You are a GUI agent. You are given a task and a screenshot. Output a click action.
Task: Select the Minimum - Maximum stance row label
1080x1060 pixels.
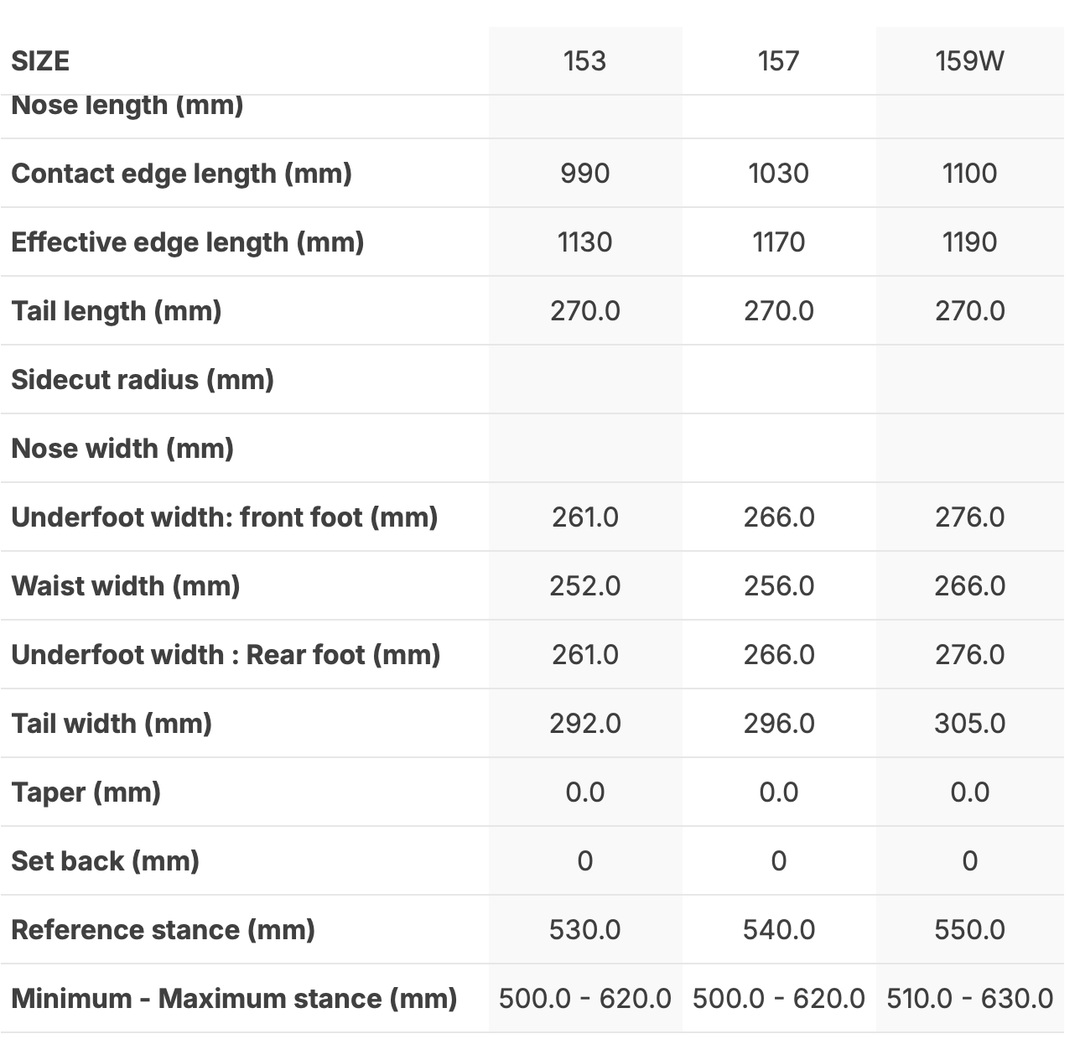(234, 998)
